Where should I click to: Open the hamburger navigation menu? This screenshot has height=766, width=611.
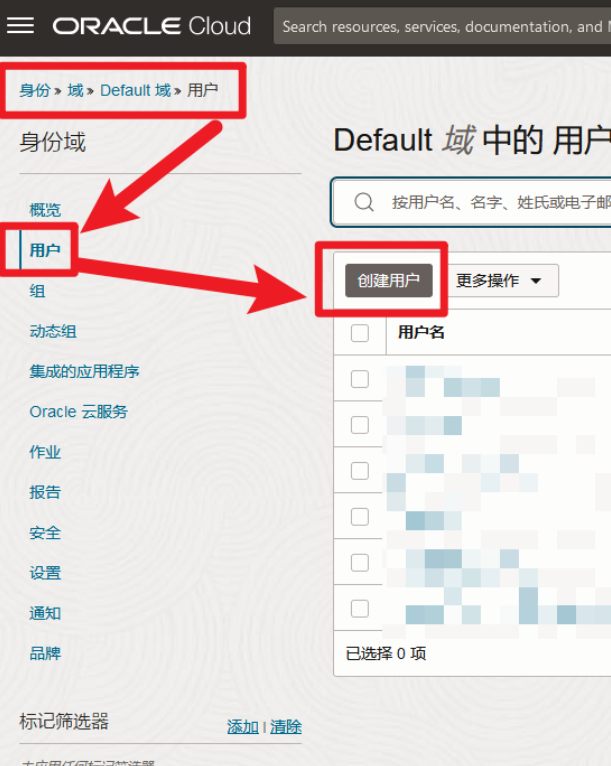coord(20,26)
